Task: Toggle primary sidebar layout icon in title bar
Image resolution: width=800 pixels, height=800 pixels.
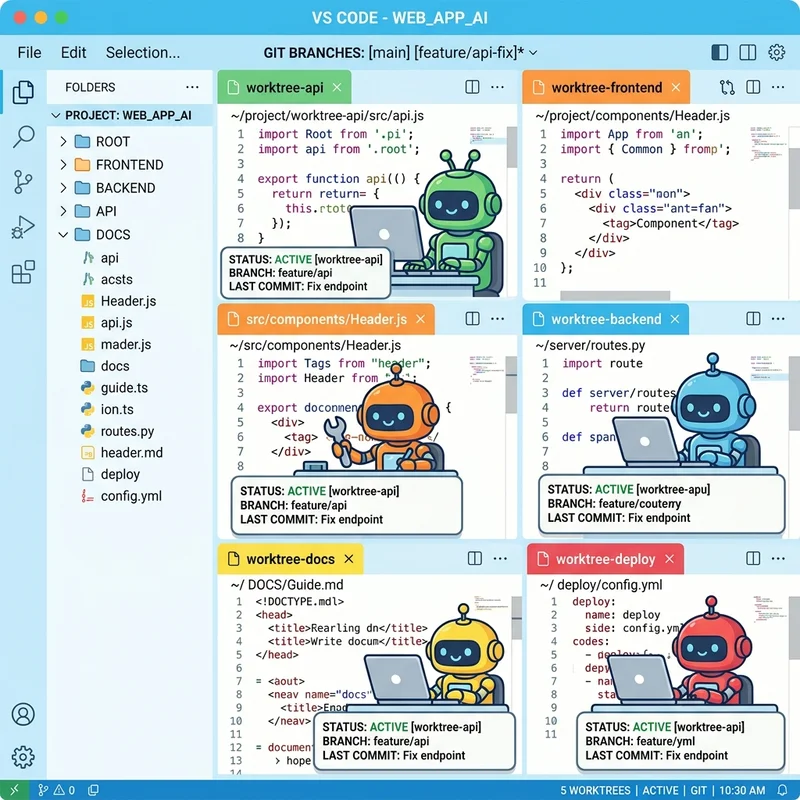Action: (719, 52)
